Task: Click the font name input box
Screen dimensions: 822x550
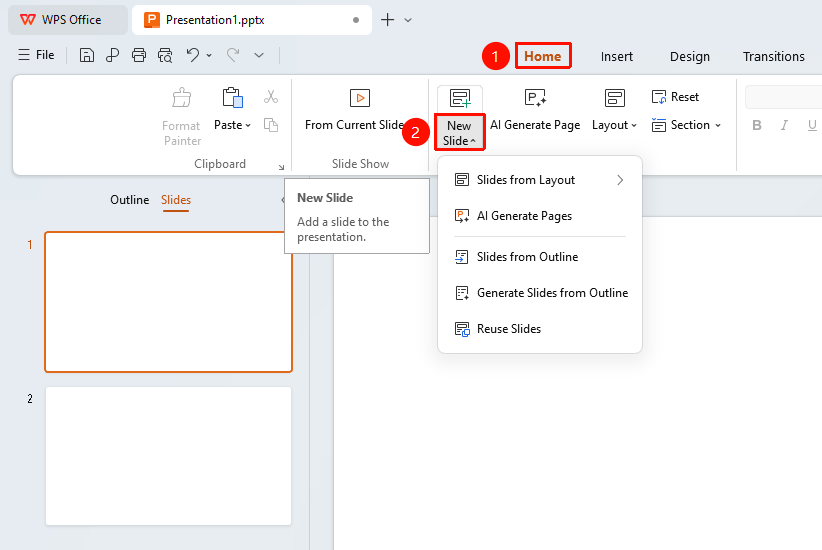Action: point(784,98)
